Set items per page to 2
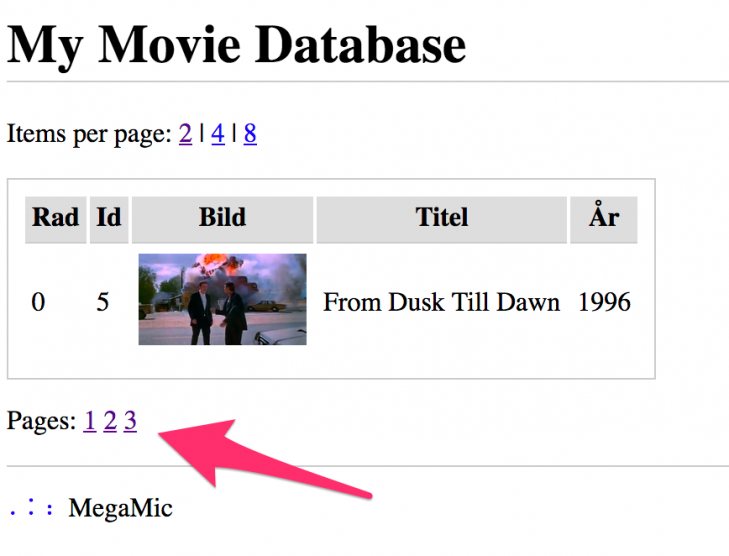This screenshot has height=556, width=729. [x=186, y=134]
